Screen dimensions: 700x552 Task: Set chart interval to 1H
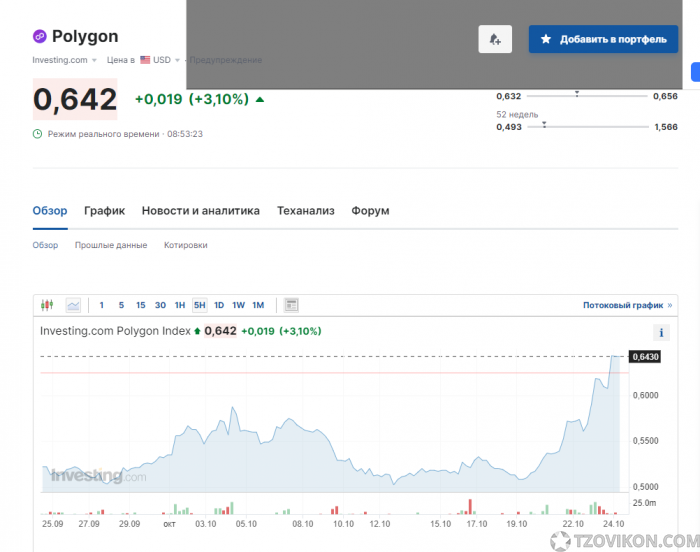pos(180,305)
